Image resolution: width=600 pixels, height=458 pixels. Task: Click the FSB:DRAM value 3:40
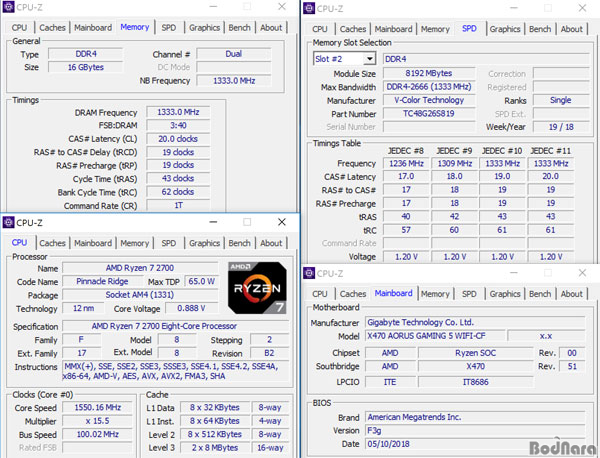(178, 126)
